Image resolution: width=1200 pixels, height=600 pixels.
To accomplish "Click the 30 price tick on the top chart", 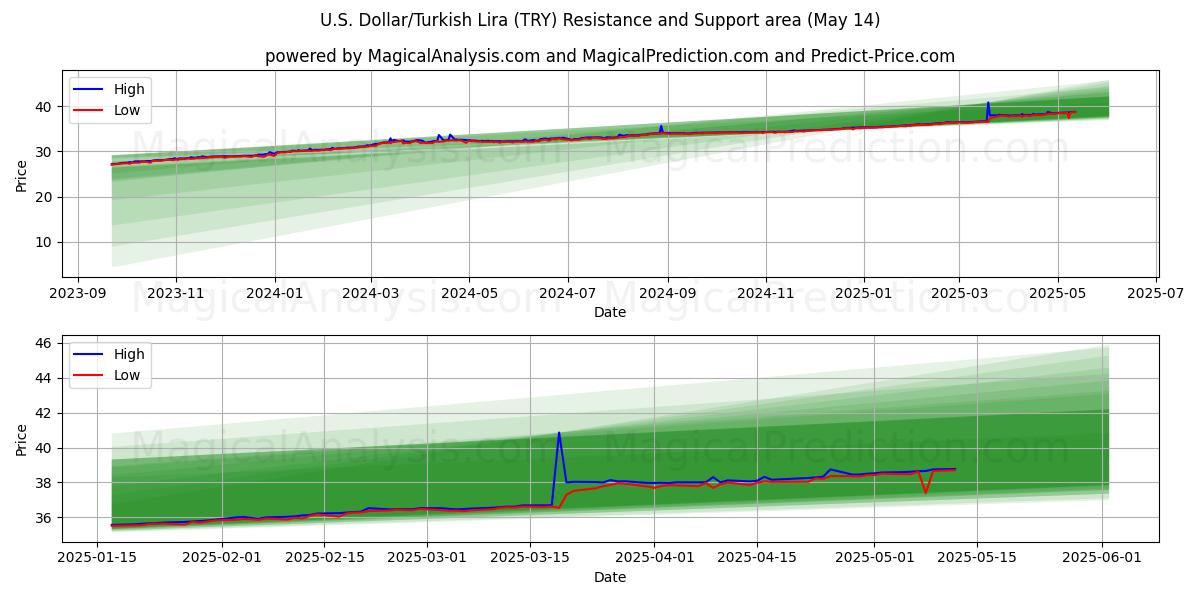I will click(x=45, y=152).
